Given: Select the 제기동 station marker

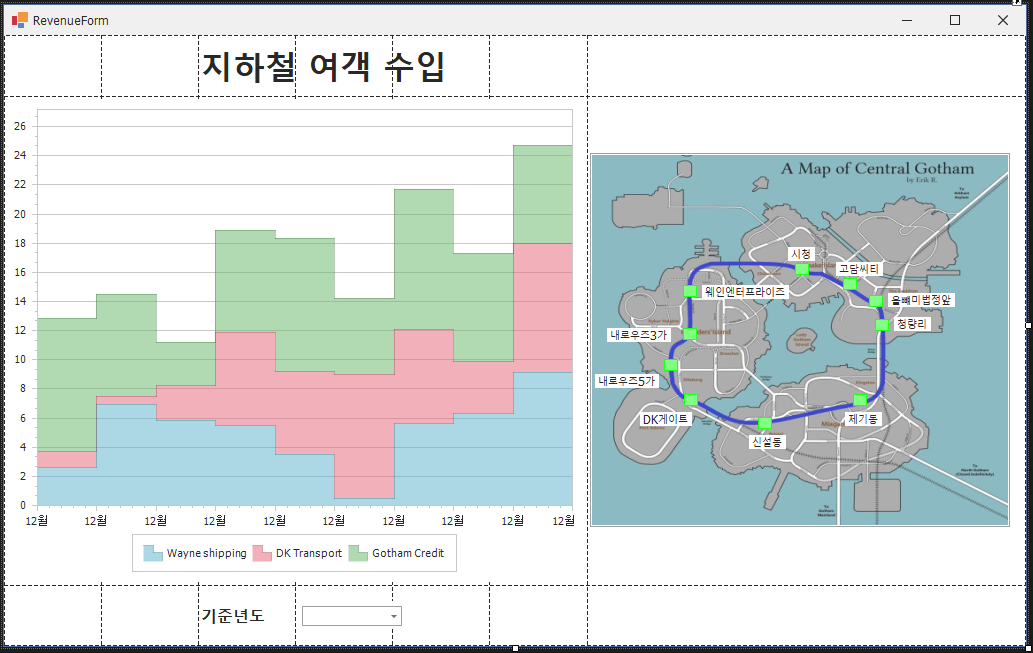Looking at the screenshot, I should click(860, 400).
